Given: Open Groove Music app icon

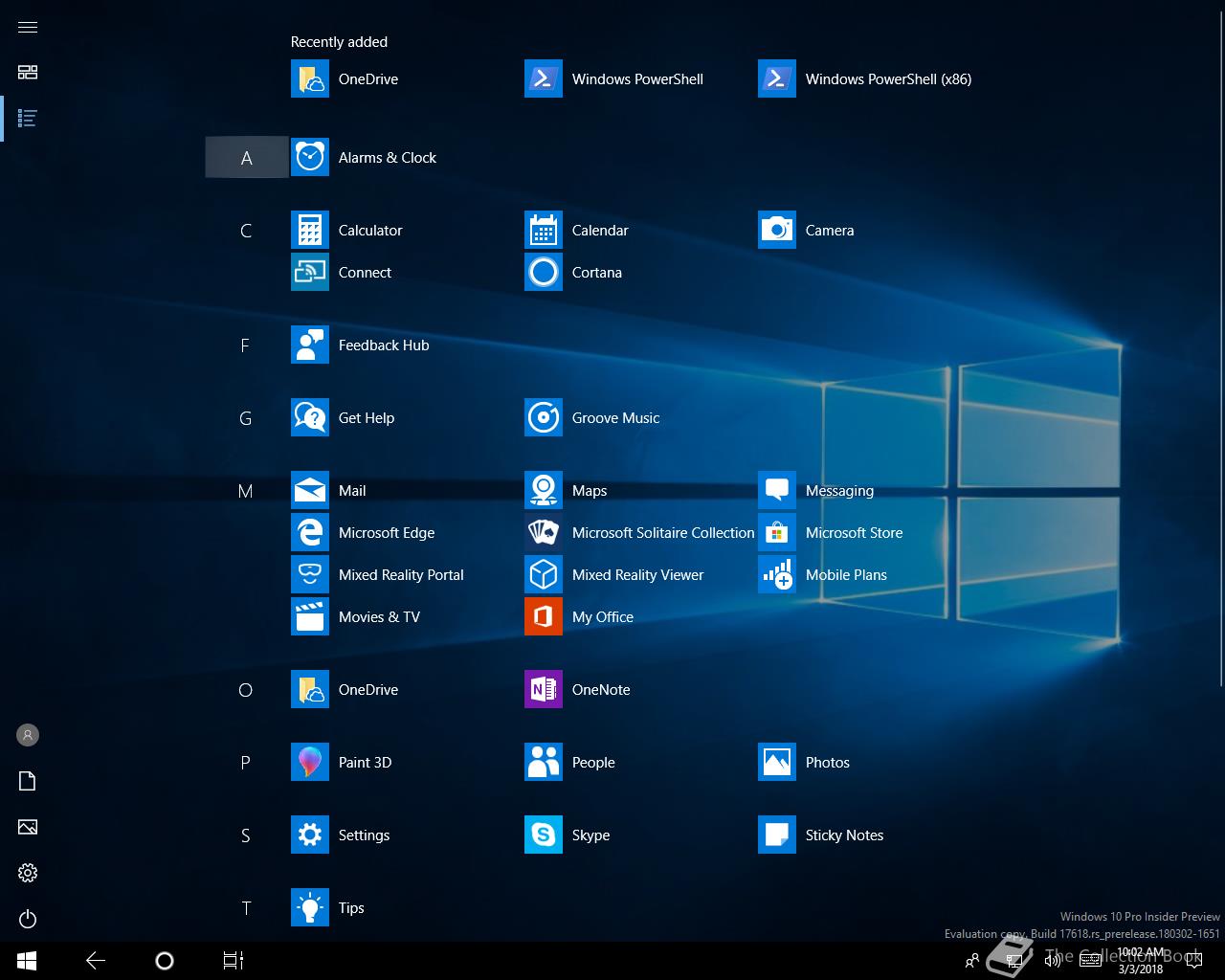Looking at the screenshot, I should click(544, 417).
